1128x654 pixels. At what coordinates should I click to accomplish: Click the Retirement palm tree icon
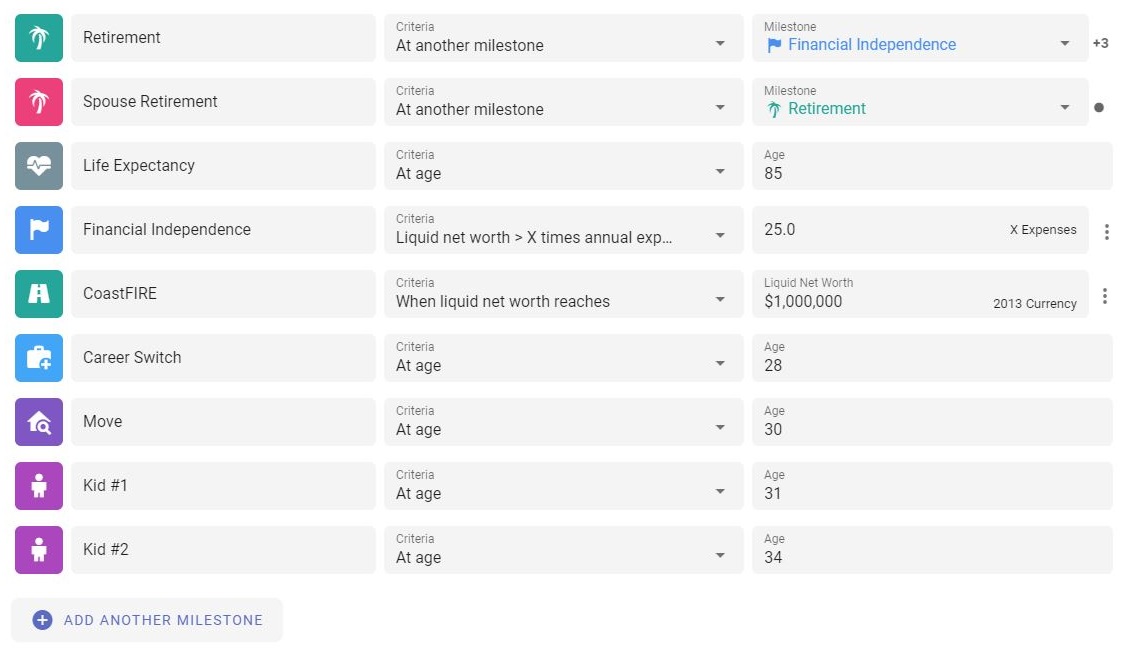39,38
